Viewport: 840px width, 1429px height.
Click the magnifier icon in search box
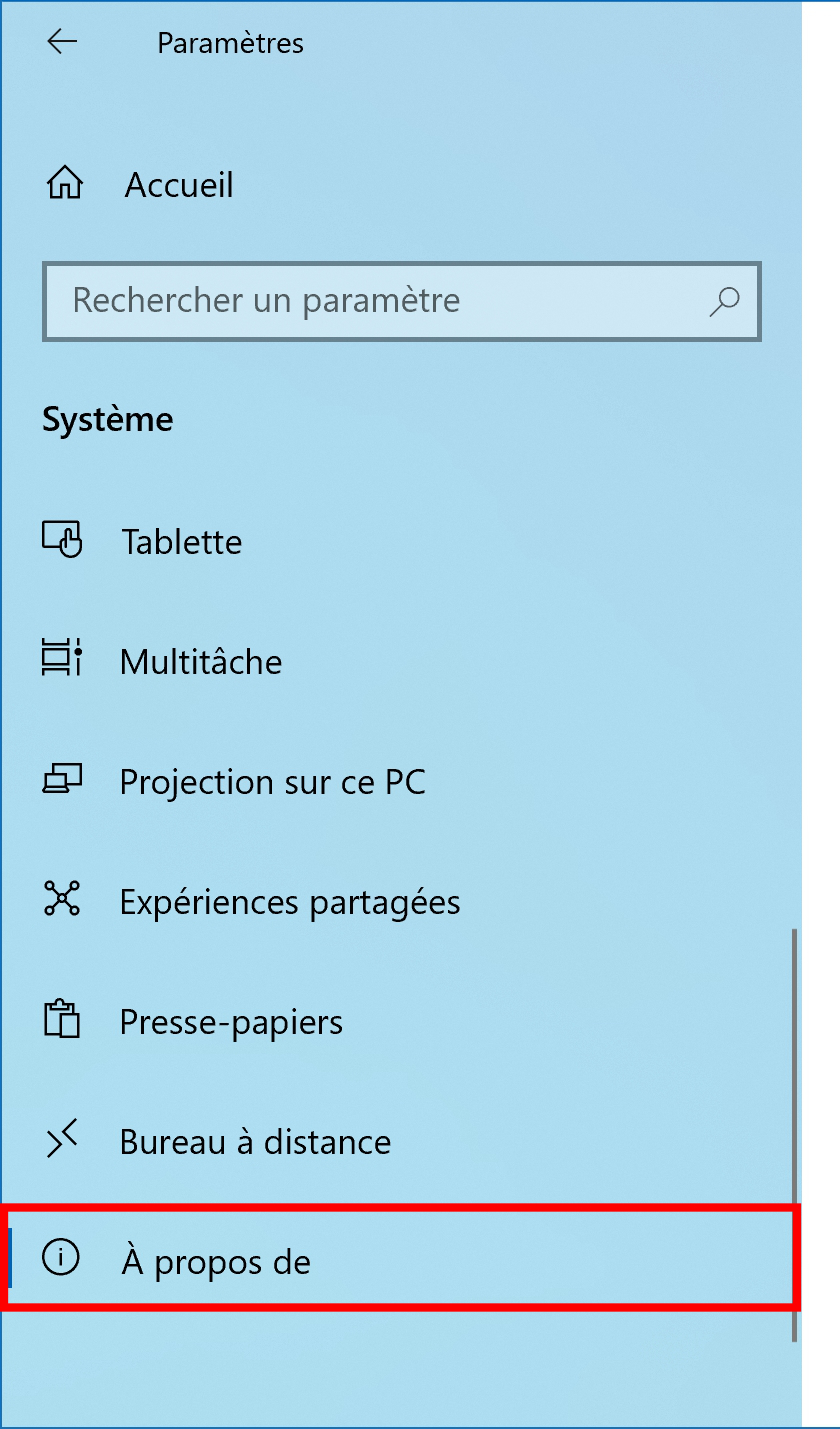724,301
